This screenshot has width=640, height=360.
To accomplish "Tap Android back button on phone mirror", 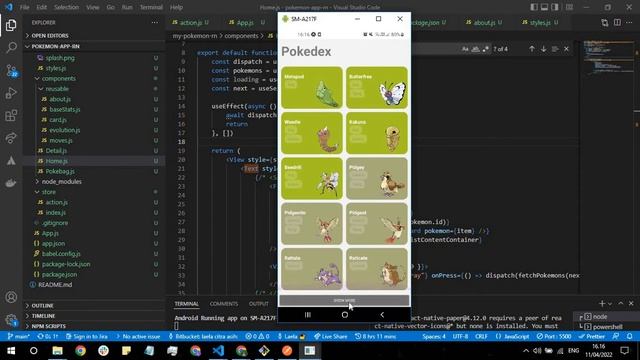I will 382,315.
